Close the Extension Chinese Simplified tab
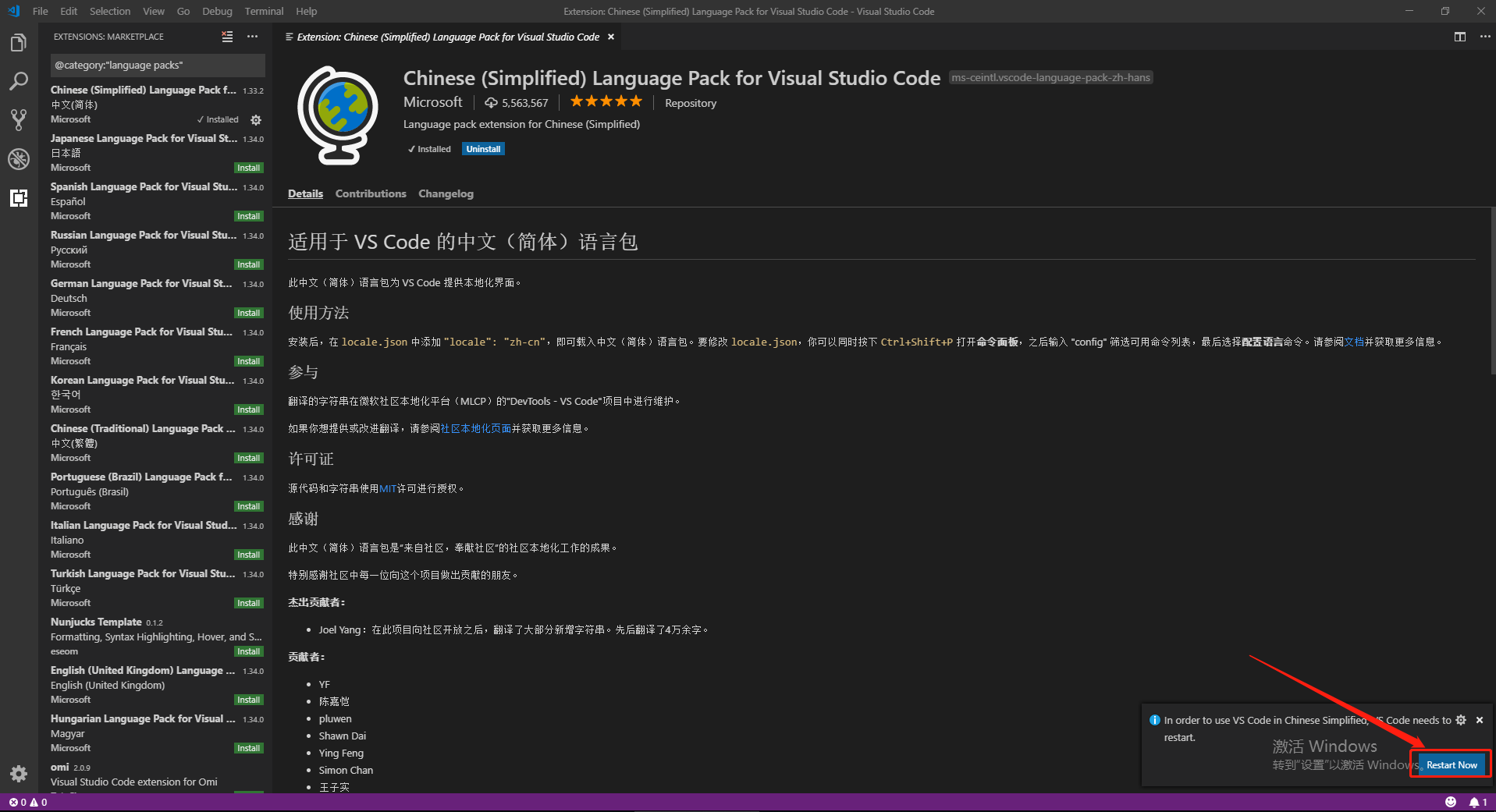 [611, 37]
